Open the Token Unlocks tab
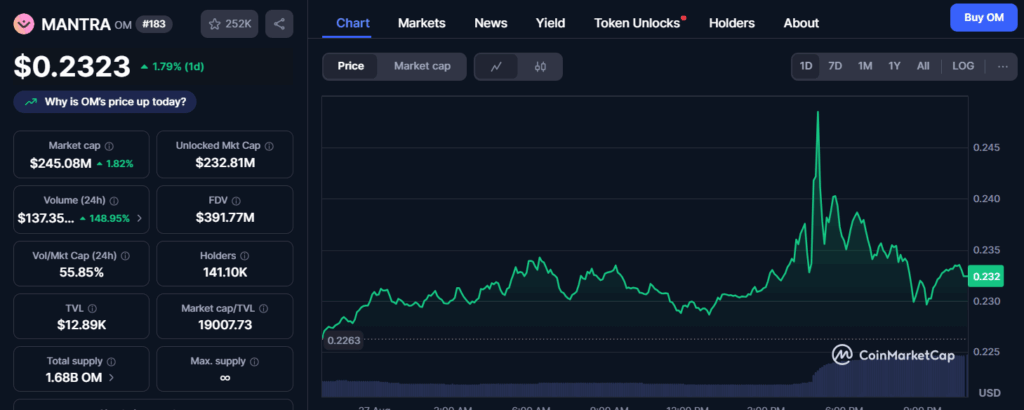 637,23
